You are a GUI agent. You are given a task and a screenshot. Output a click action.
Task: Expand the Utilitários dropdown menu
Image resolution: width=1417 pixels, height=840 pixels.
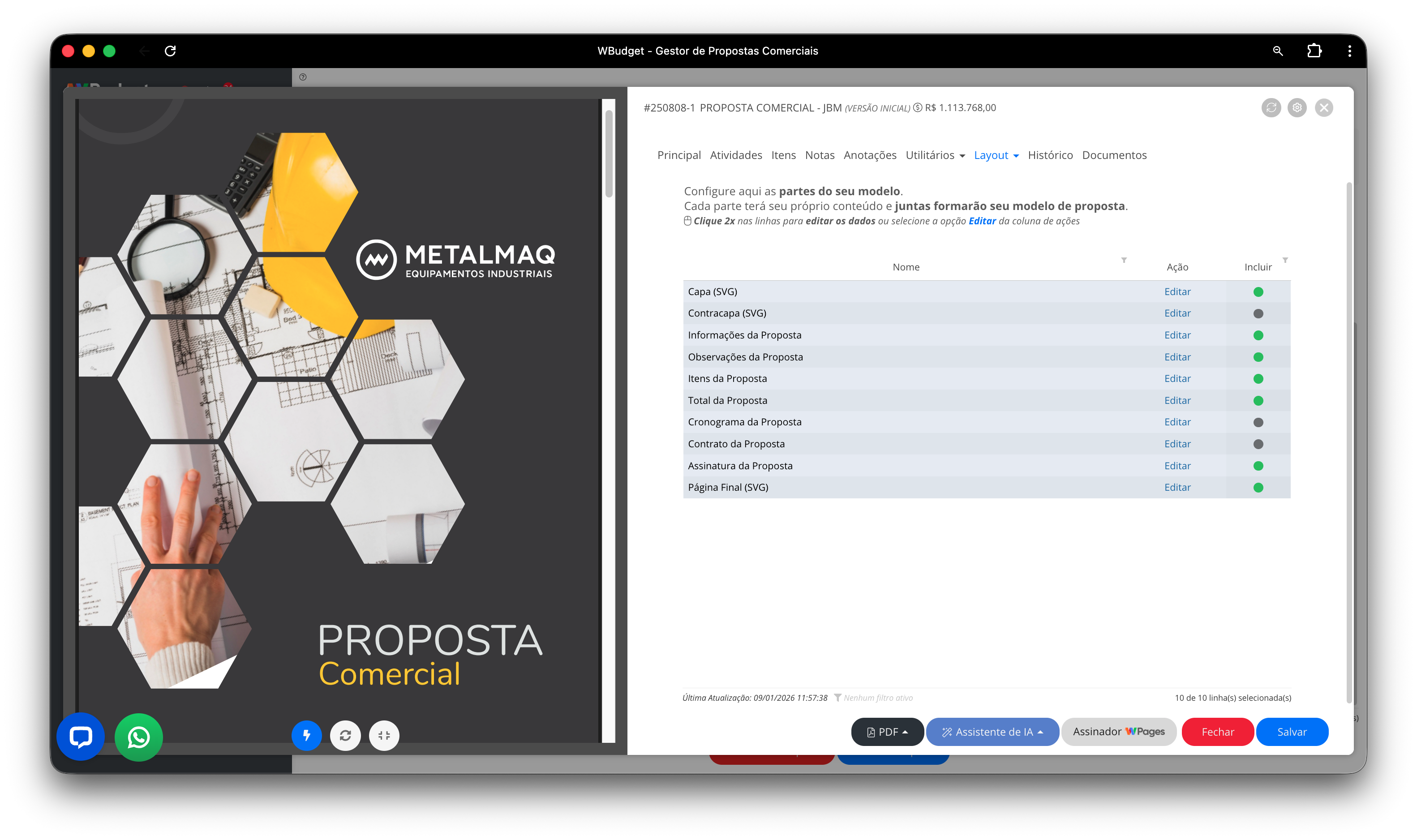935,155
